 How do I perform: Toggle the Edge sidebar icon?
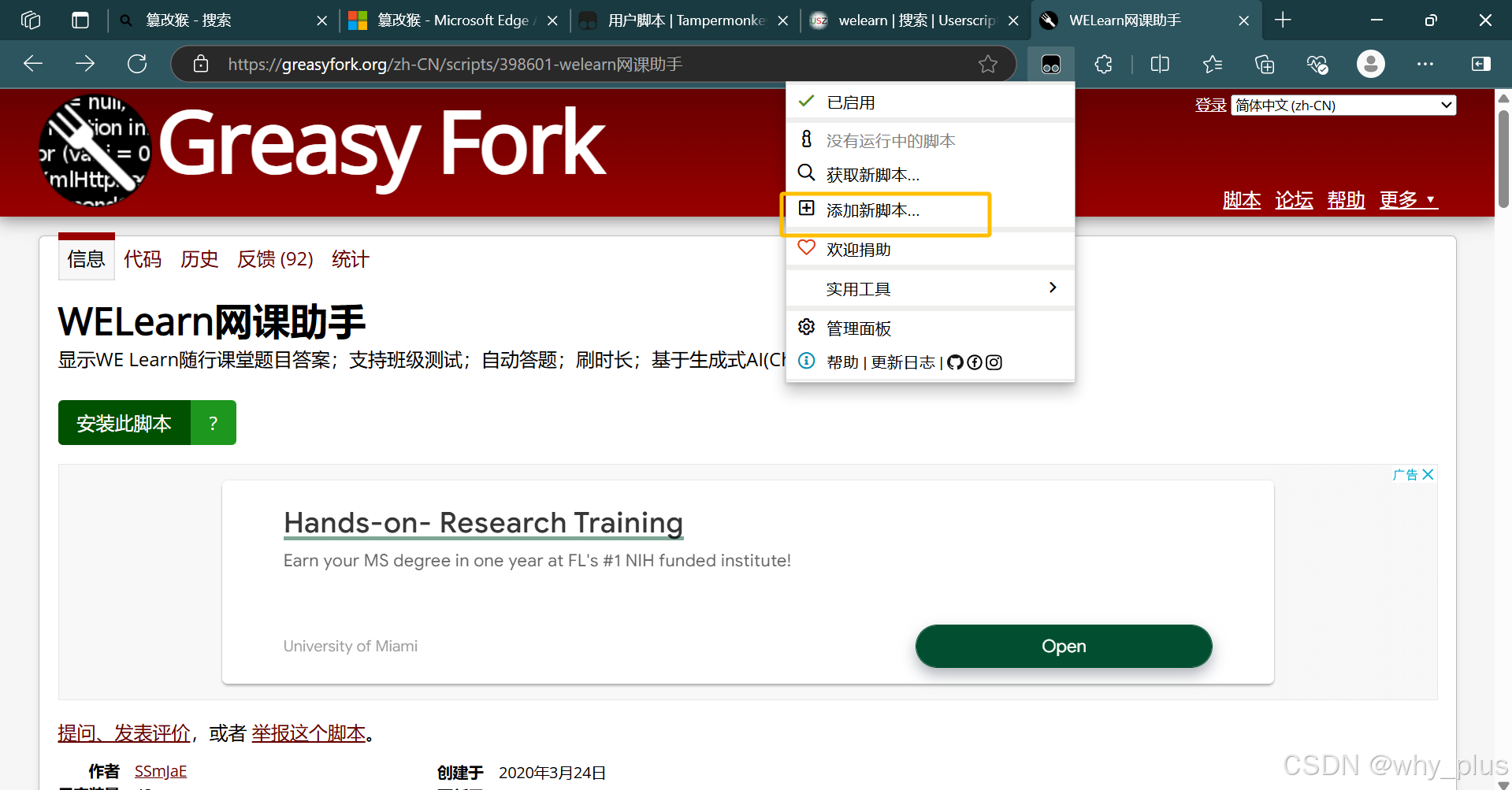1481,64
